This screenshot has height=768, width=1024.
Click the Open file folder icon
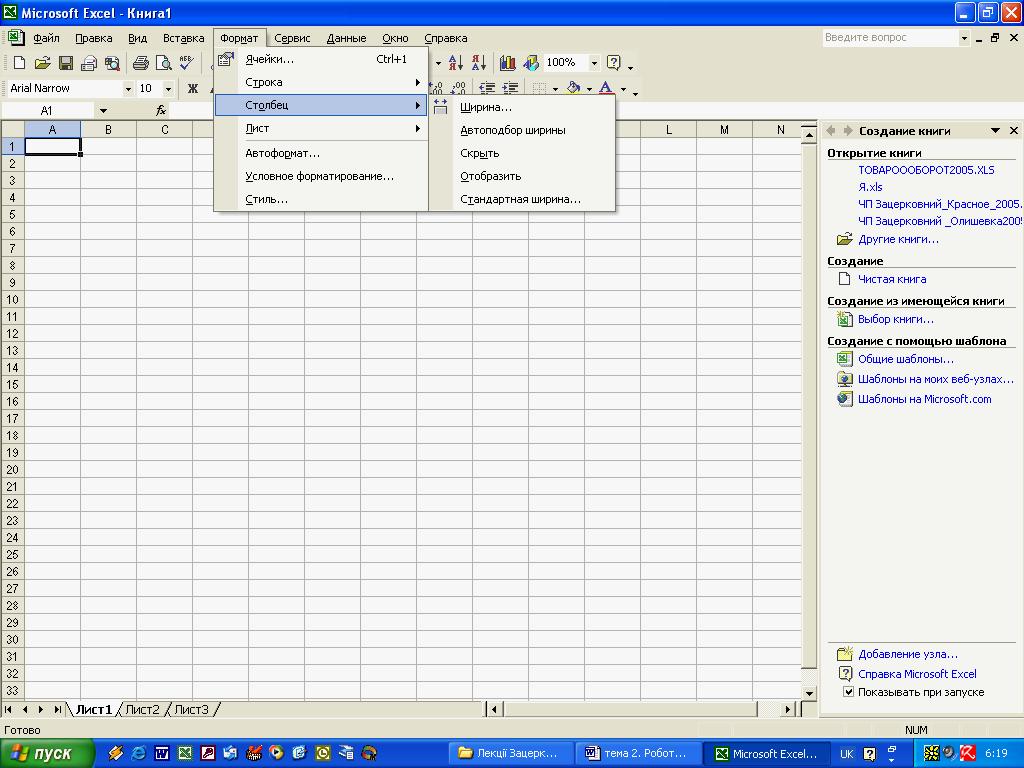pyautogui.click(x=42, y=63)
